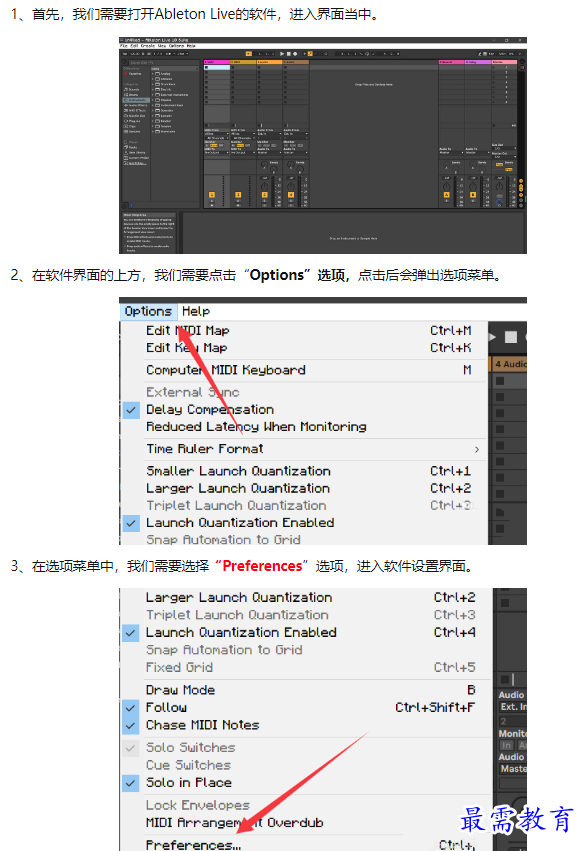Open the Options menu

148,311
